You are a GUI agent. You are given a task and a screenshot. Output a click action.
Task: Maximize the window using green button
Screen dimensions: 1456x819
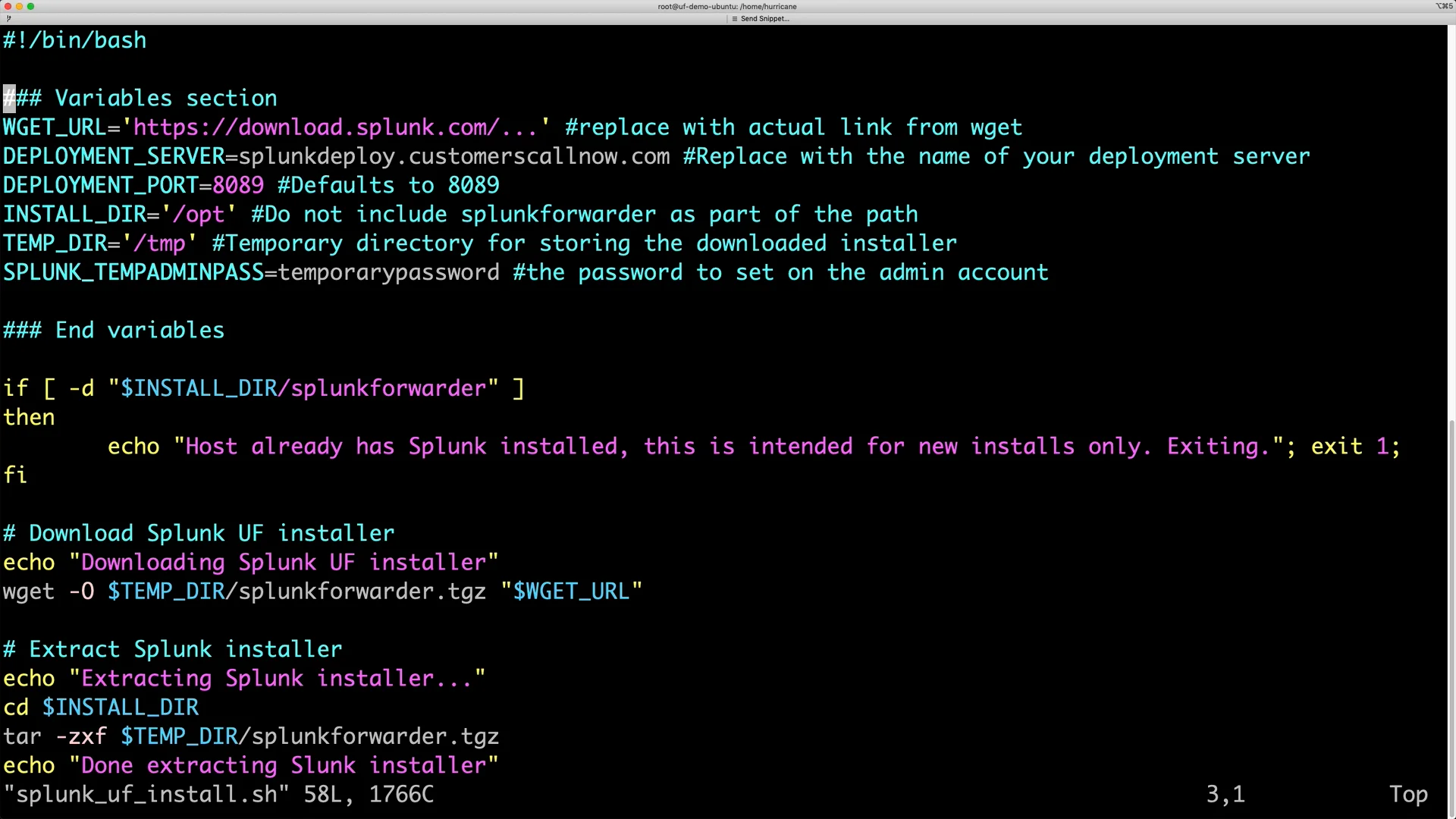tap(30, 6)
